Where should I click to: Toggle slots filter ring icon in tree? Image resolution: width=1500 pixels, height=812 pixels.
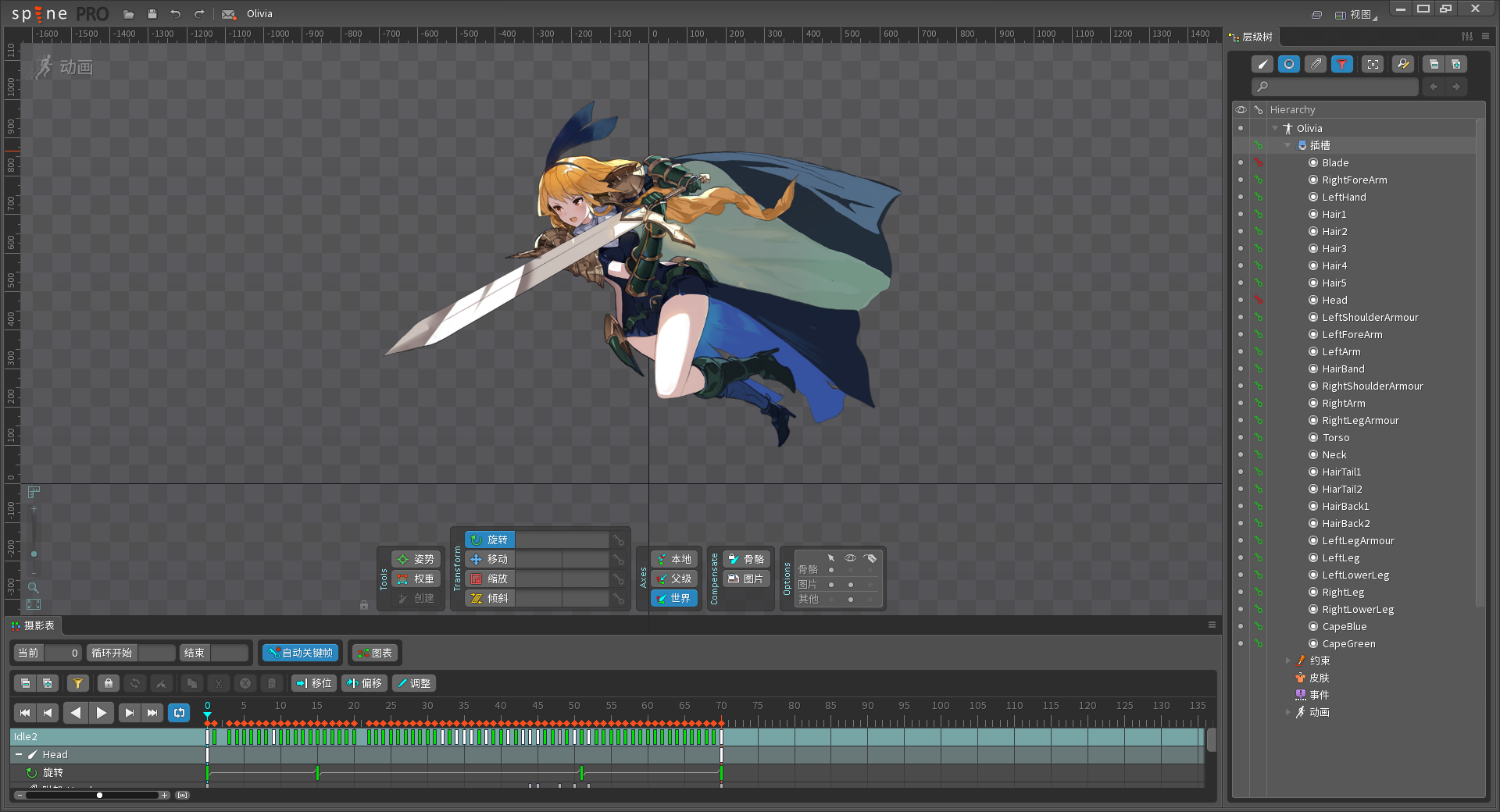pos(1289,64)
